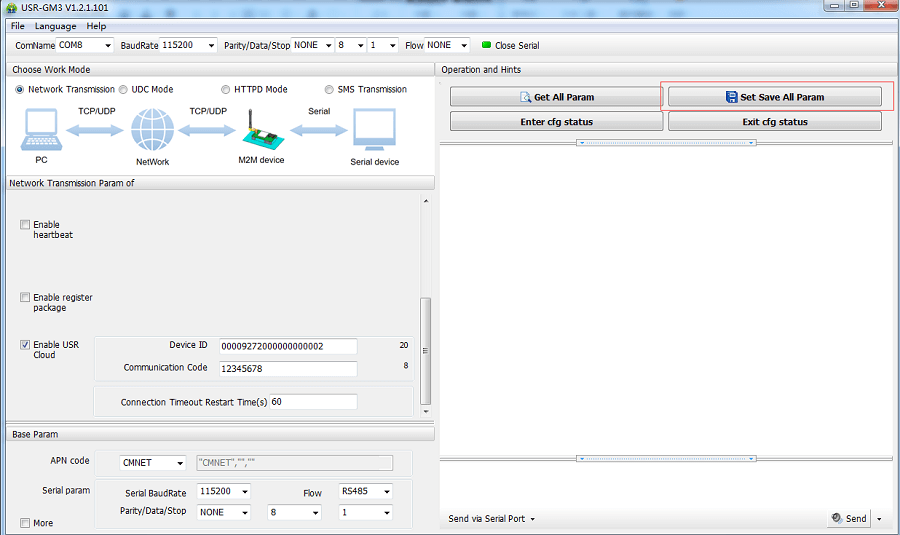Image resolution: width=900 pixels, height=535 pixels.
Task: Click the Send button
Action: coord(849,518)
